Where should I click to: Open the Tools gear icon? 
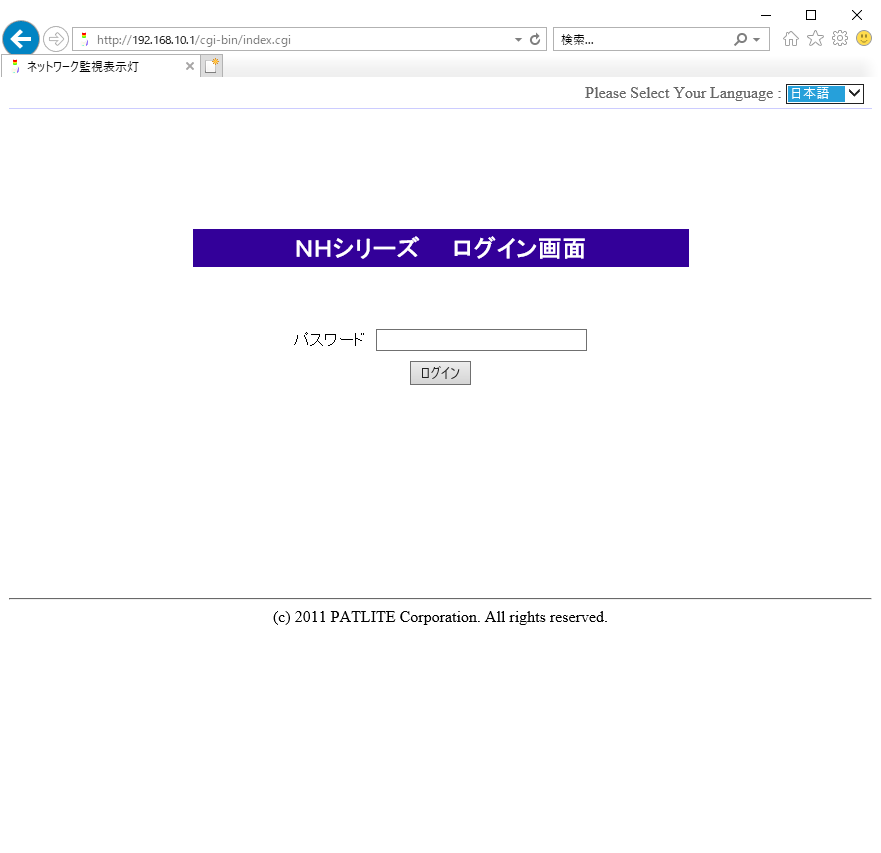pos(839,38)
